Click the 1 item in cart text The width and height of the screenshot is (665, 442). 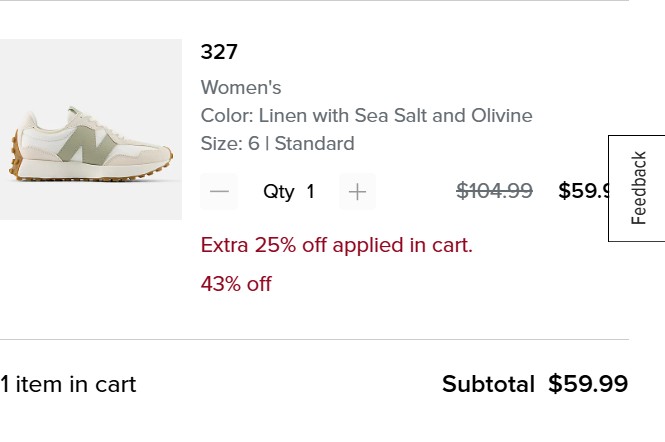[x=68, y=384]
